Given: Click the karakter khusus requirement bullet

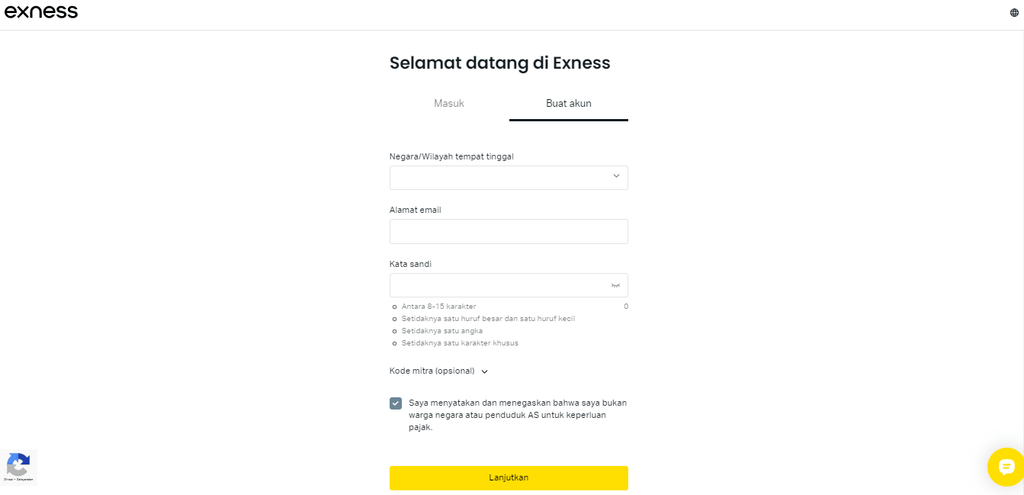Looking at the screenshot, I should click(395, 343).
